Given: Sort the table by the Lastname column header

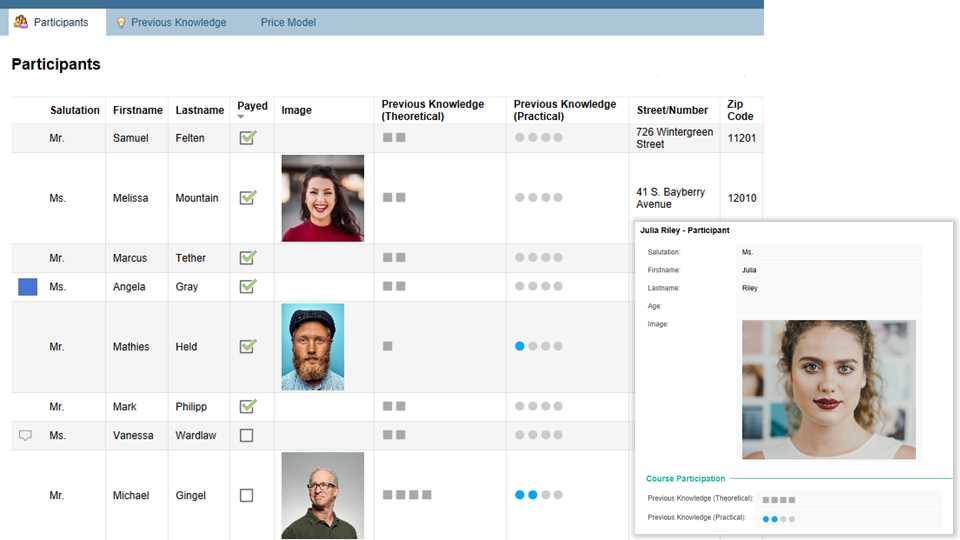Looking at the screenshot, I should 200,110.
